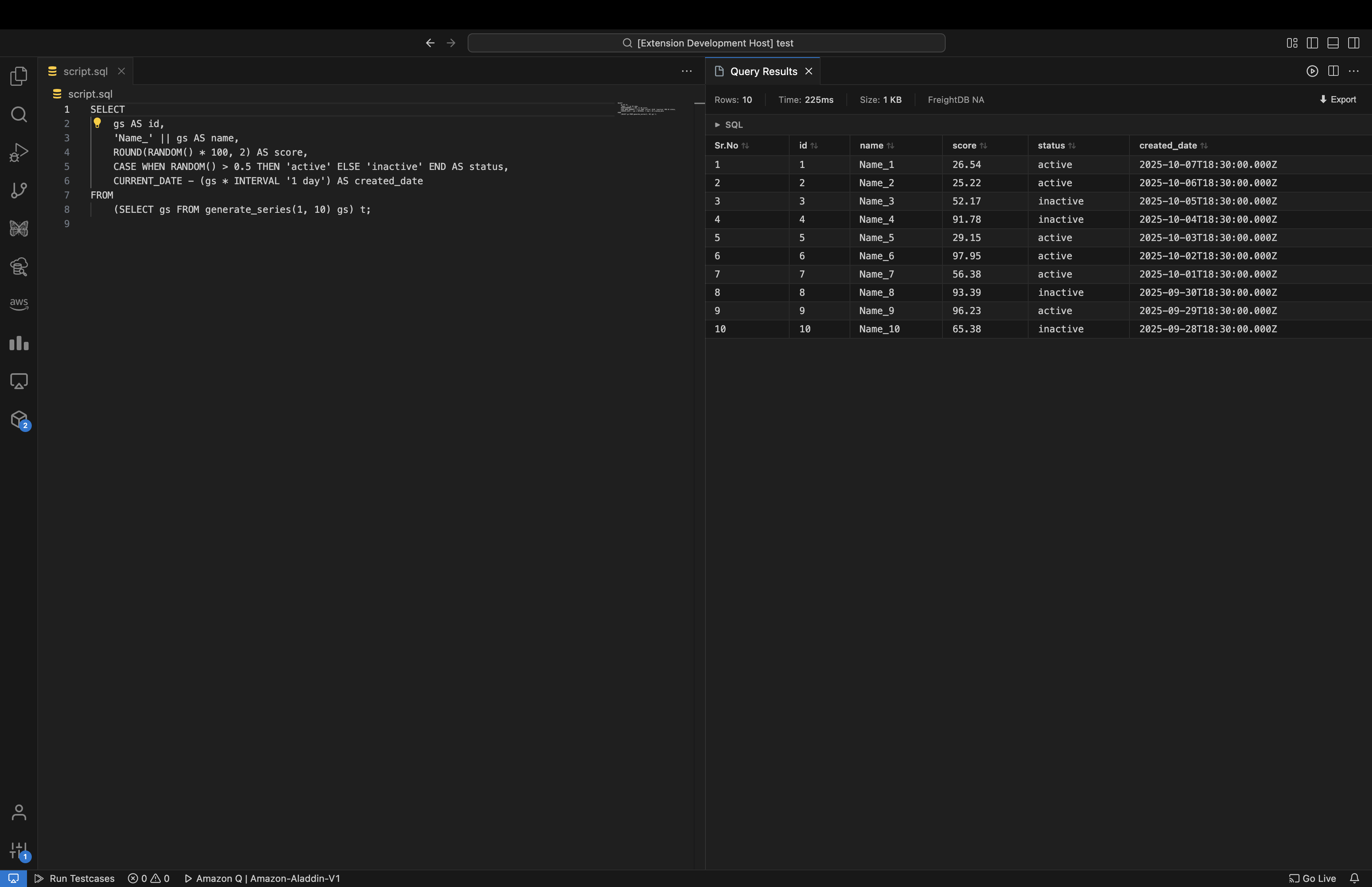Click Run Testcases in the status bar
The height and width of the screenshot is (887, 1372).
tap(75, 878)
